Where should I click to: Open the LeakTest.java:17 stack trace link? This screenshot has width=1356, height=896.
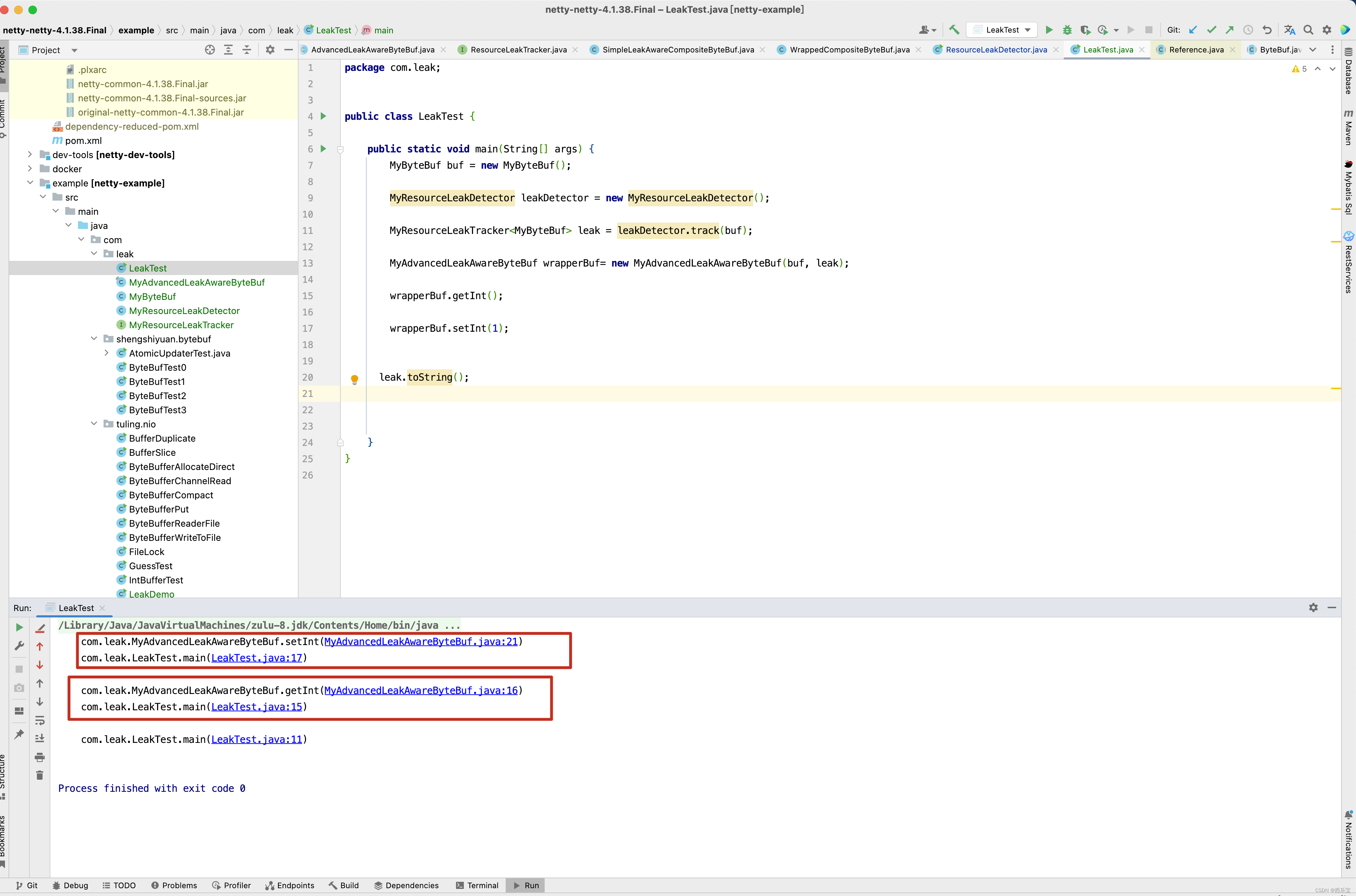[257, 658]
